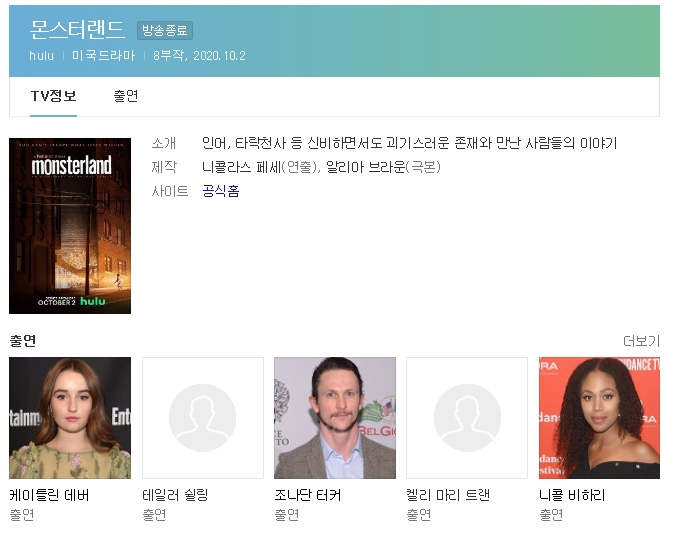682x538 pixels.
Task: Click the 케이틀린 데버 name link
Action: (x=50, y=495)
